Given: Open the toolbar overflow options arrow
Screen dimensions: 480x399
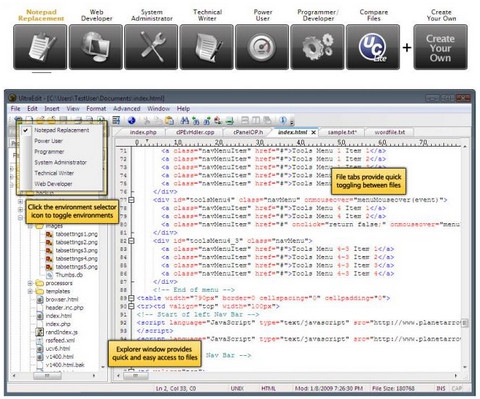Looking at the screenshot, I should coord(292,122).
